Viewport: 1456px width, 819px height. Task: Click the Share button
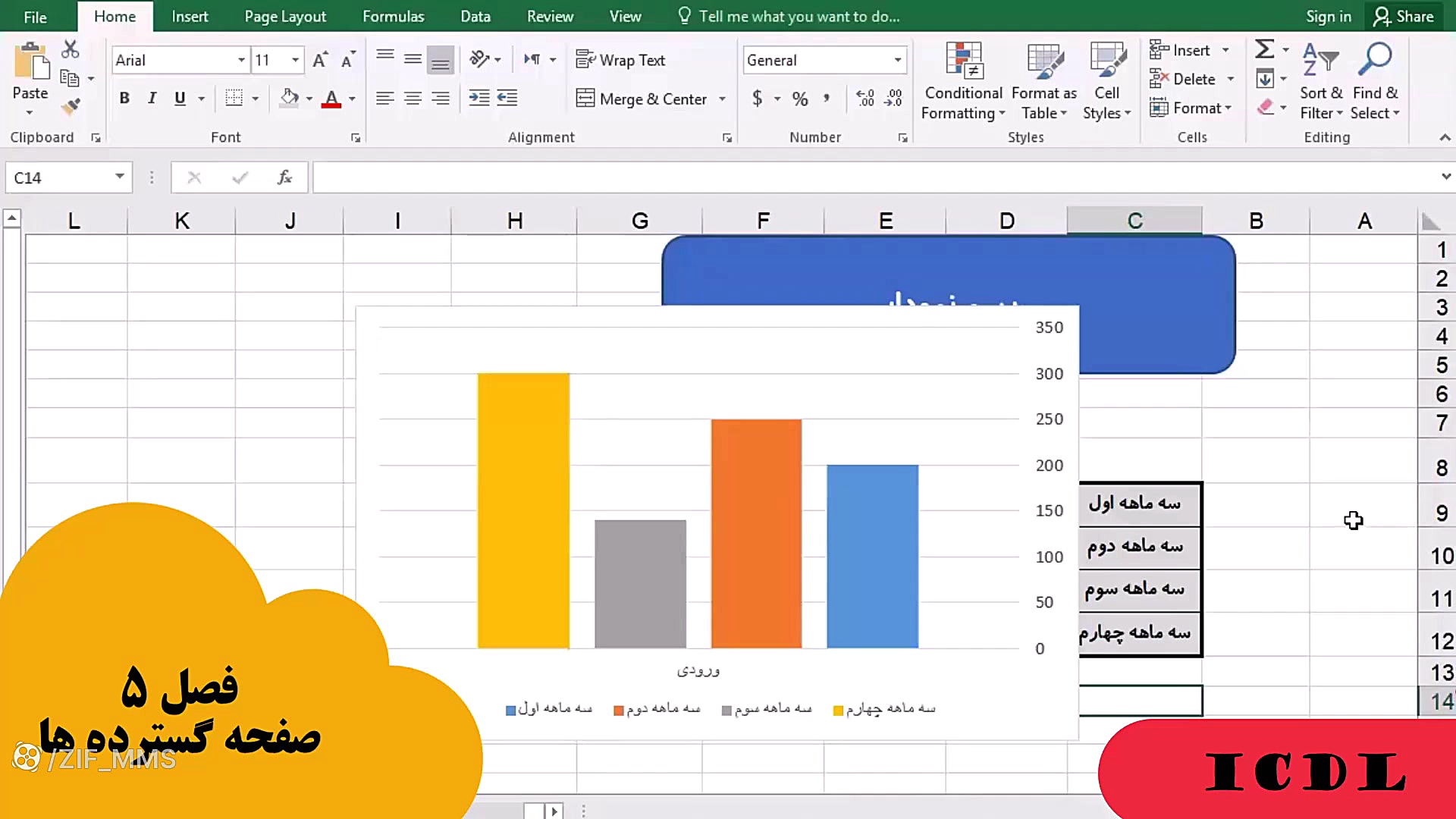pos(1404,17)
